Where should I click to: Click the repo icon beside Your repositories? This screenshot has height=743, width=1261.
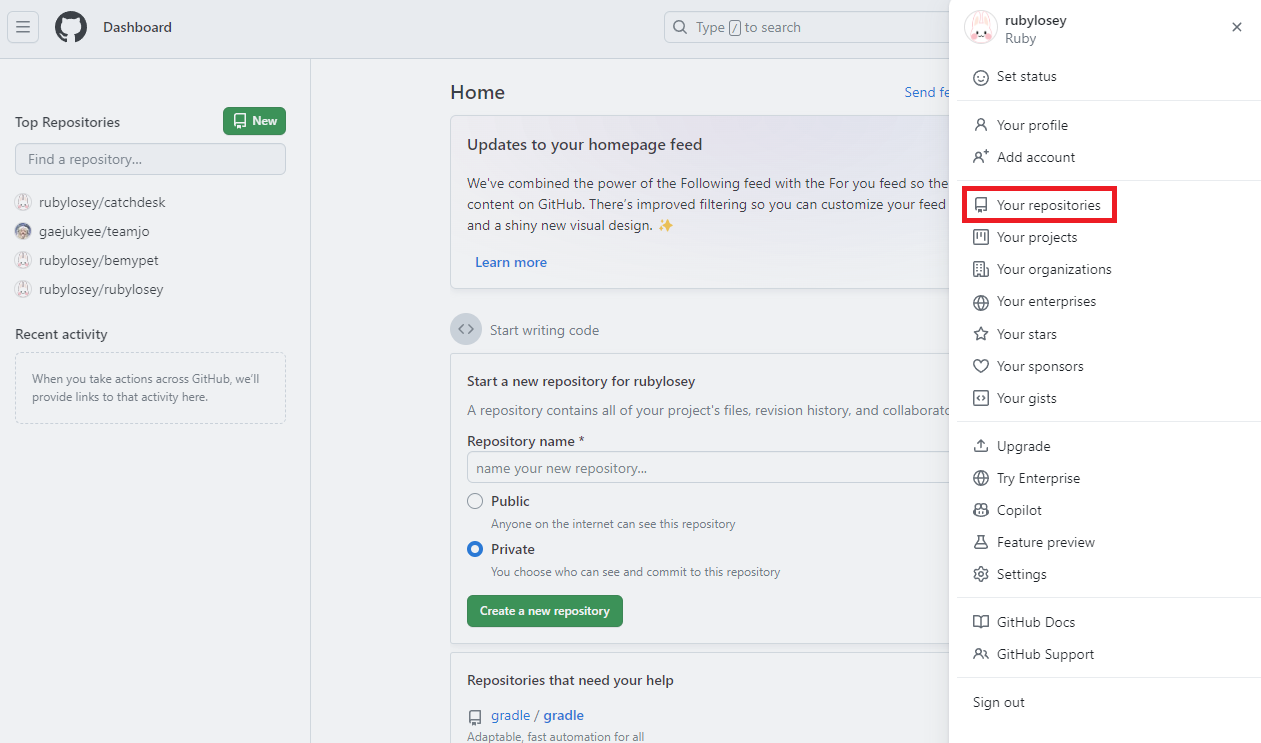tap(981, 205)
